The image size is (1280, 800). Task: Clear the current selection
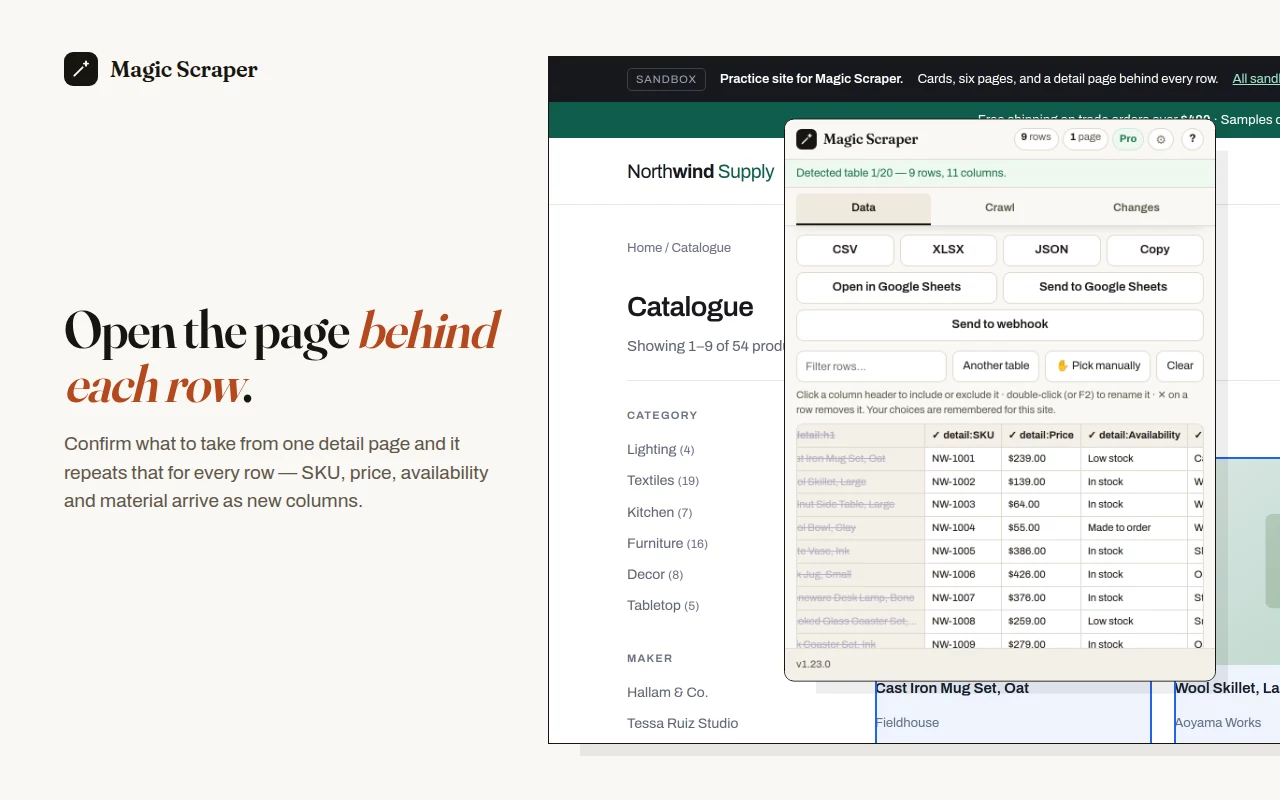tap(1180, 366)
